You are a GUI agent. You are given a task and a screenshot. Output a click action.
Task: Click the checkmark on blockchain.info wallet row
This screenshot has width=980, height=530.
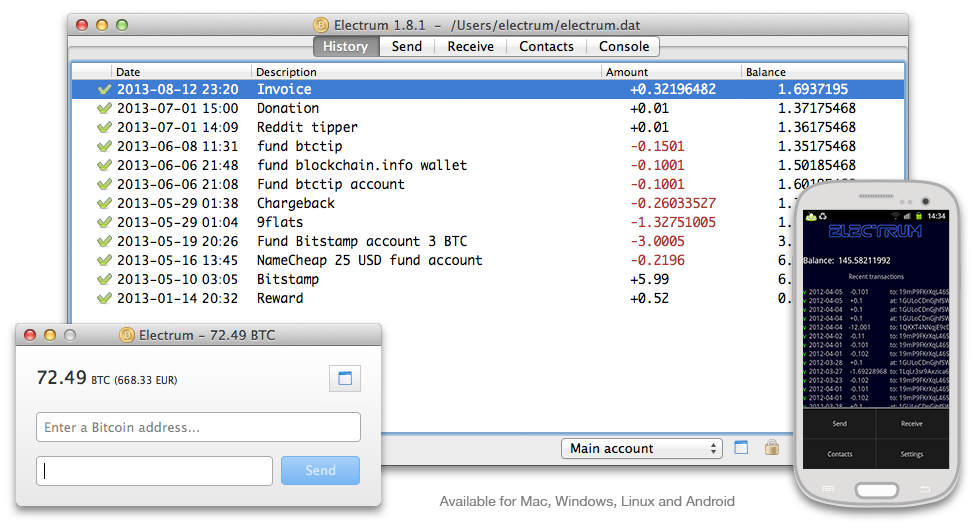(104, 165)
